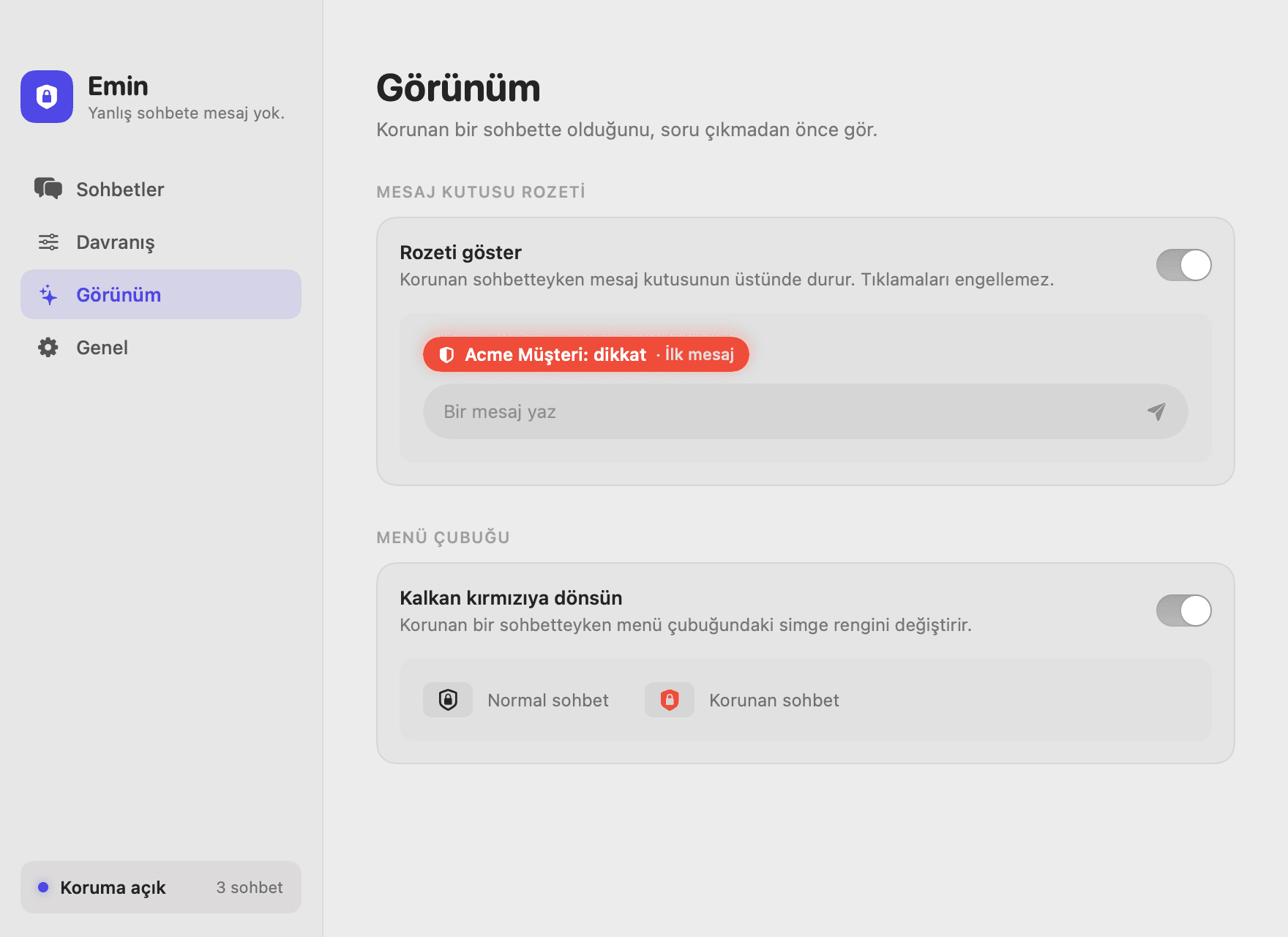Click the Normal sohbet label
Viewport: 1288px width, 937px height.
548,700
